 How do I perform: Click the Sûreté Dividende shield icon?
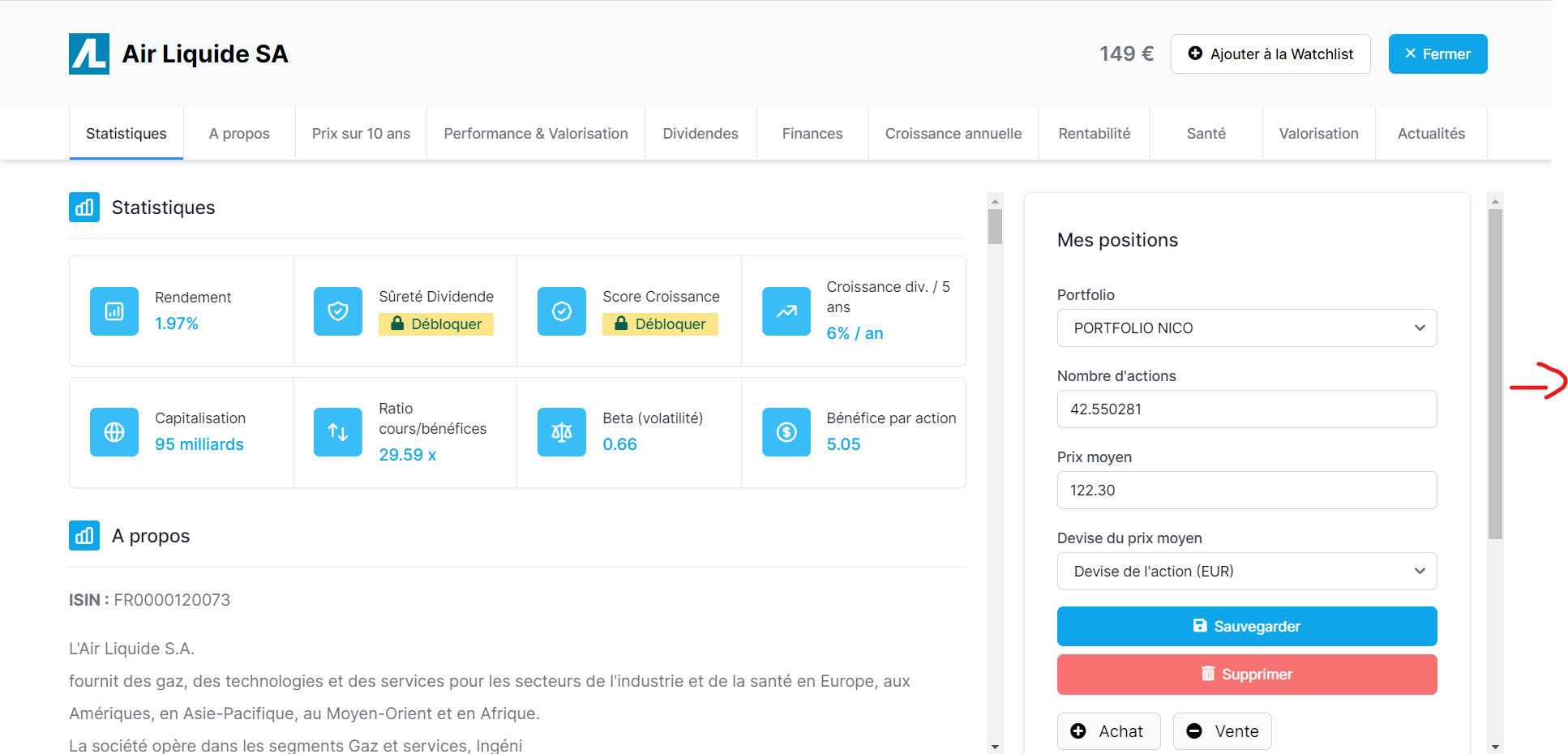tap(338, 311)
